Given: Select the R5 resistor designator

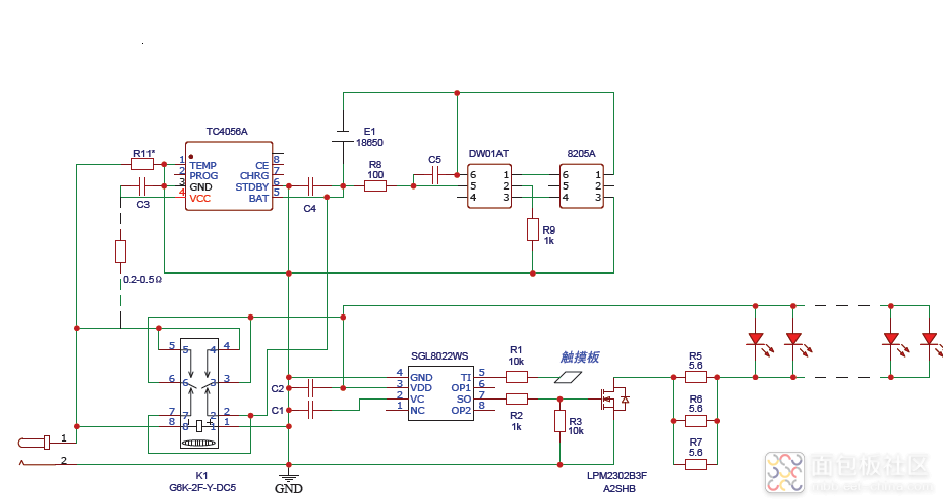Looking at the screenshot, I should (695, 356).
